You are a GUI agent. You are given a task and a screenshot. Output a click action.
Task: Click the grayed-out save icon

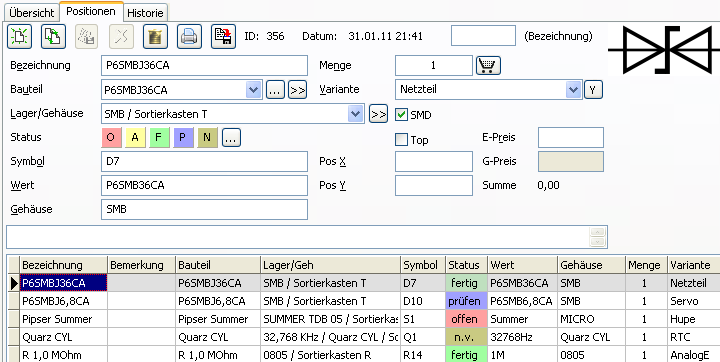(87, 36)
